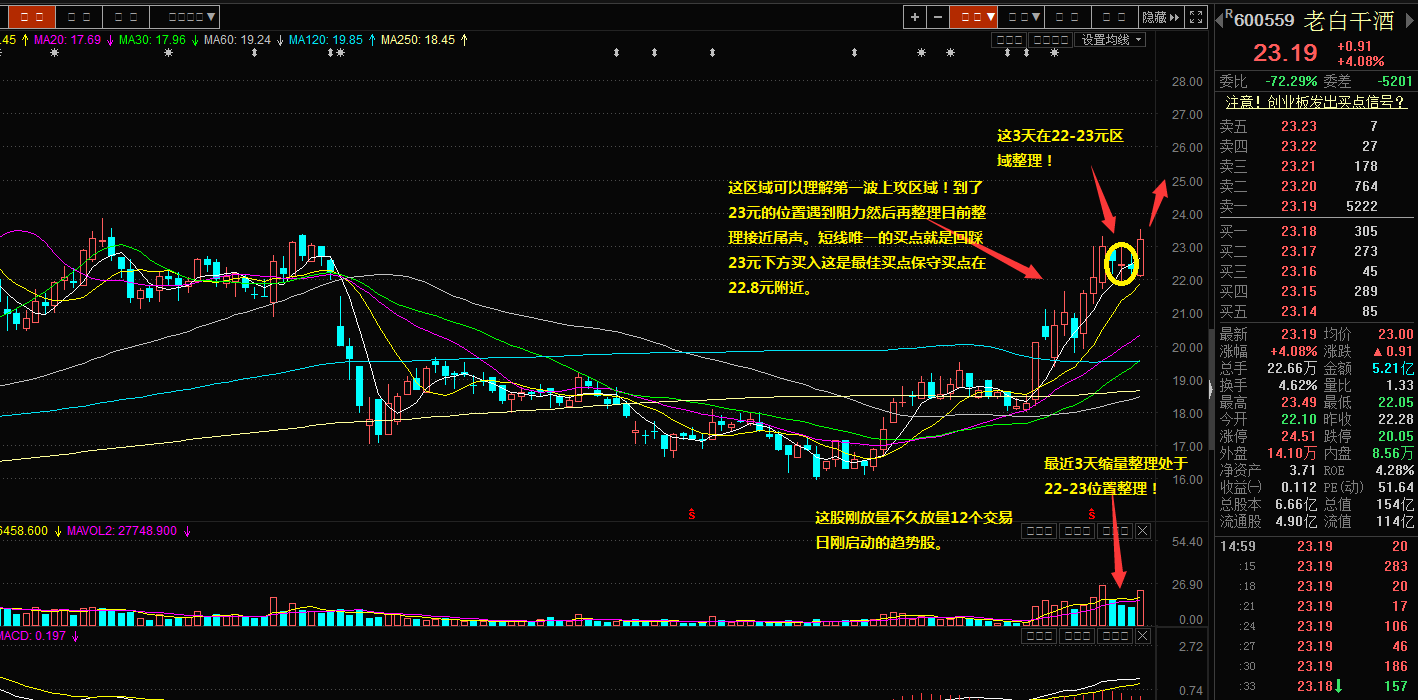Select :24 tick row with 106 volume
Viewport: 1418px width, 700px height.
point(1315,626)
